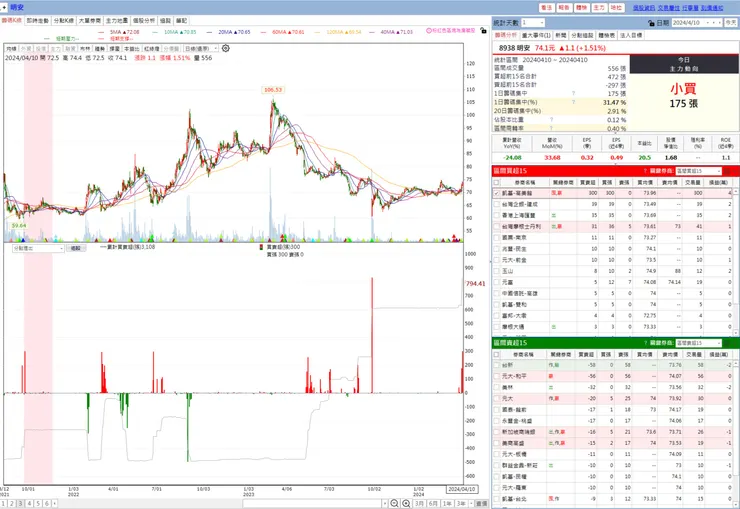
Task: Select page 4 in chart layout selector
Action: pyautogui.click(x=29, y=503)
